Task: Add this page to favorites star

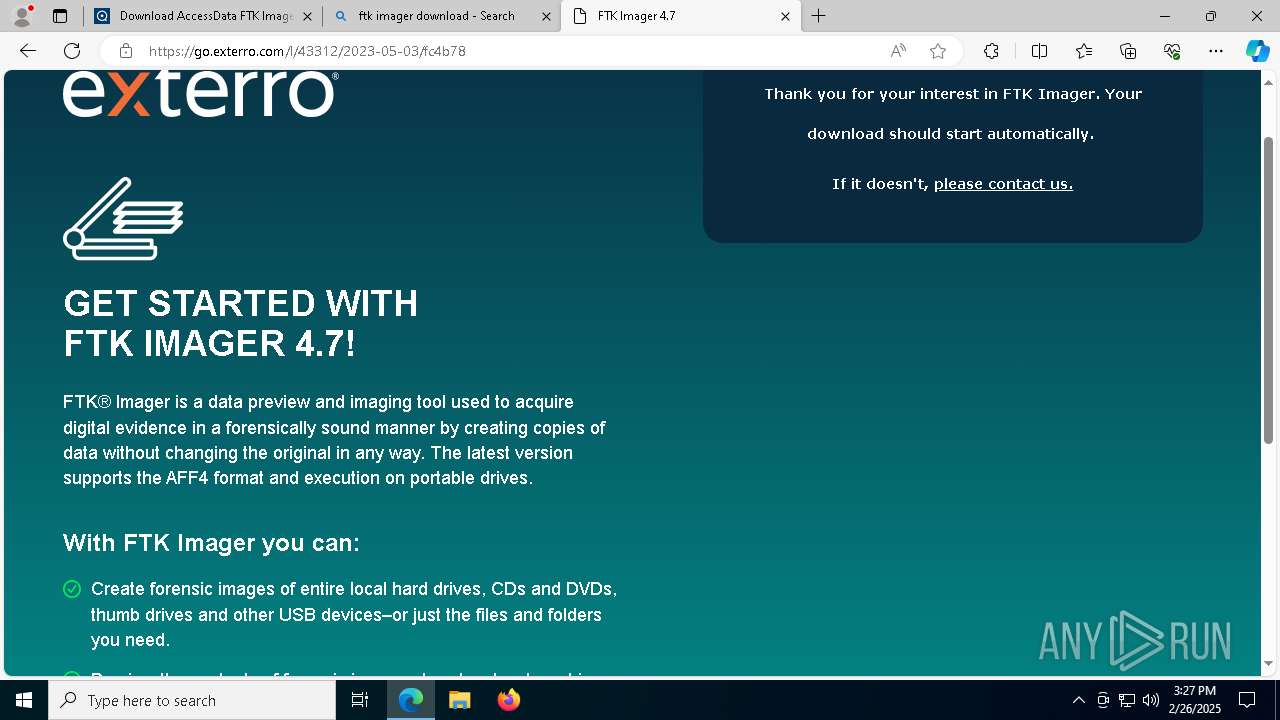Action: (938, 51)
